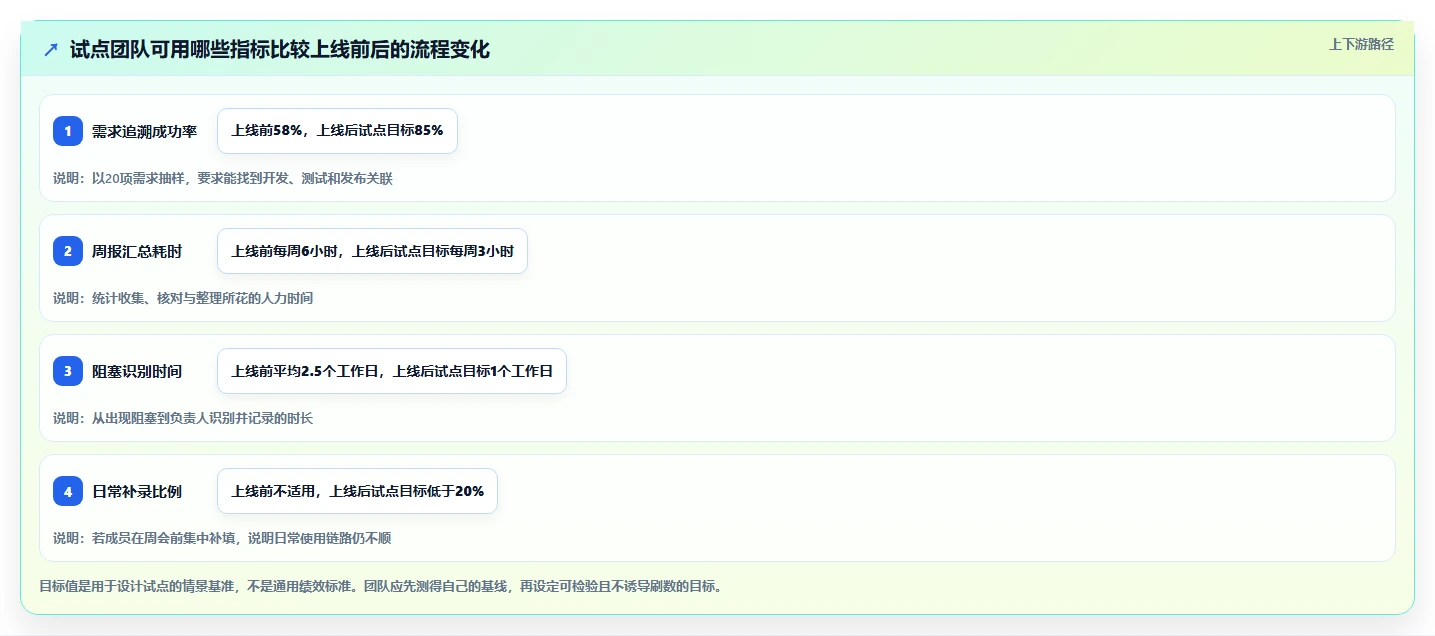Select the number 4 badge for 日常补录比例

(68, 491)
